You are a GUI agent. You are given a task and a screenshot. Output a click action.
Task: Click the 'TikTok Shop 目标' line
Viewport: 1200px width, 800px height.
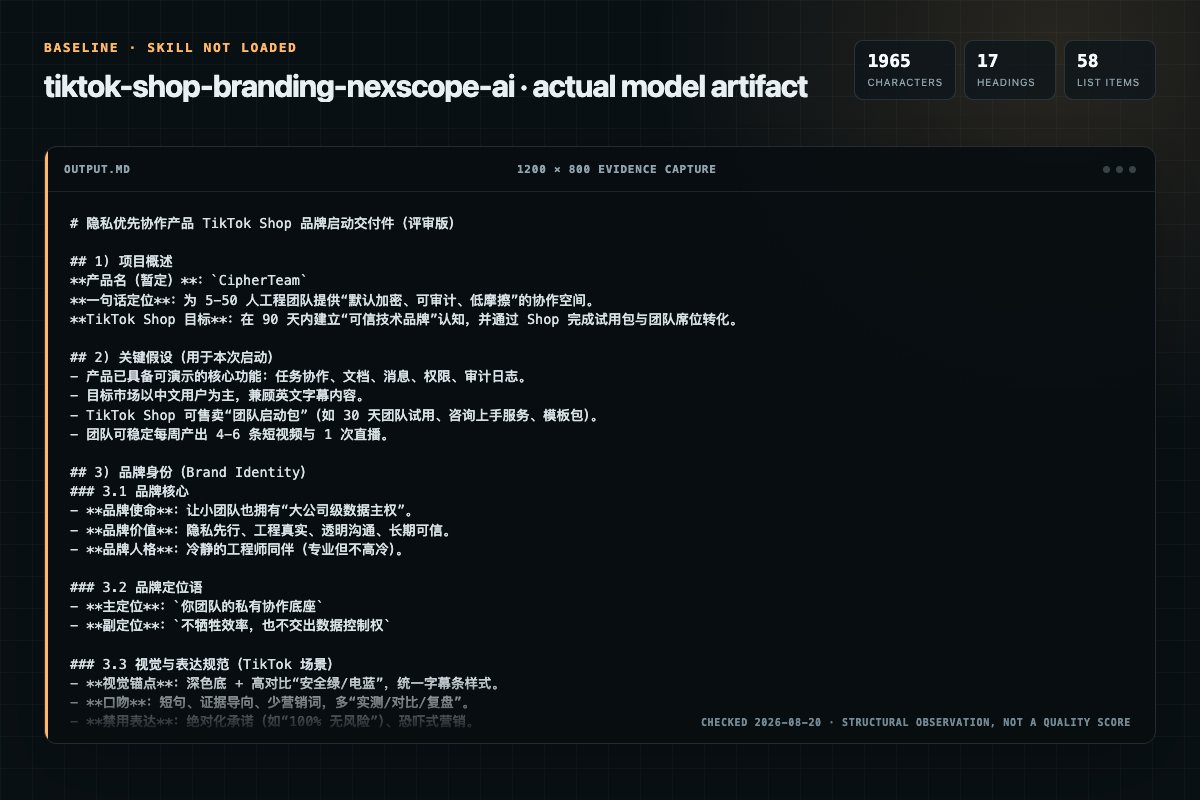404,320
